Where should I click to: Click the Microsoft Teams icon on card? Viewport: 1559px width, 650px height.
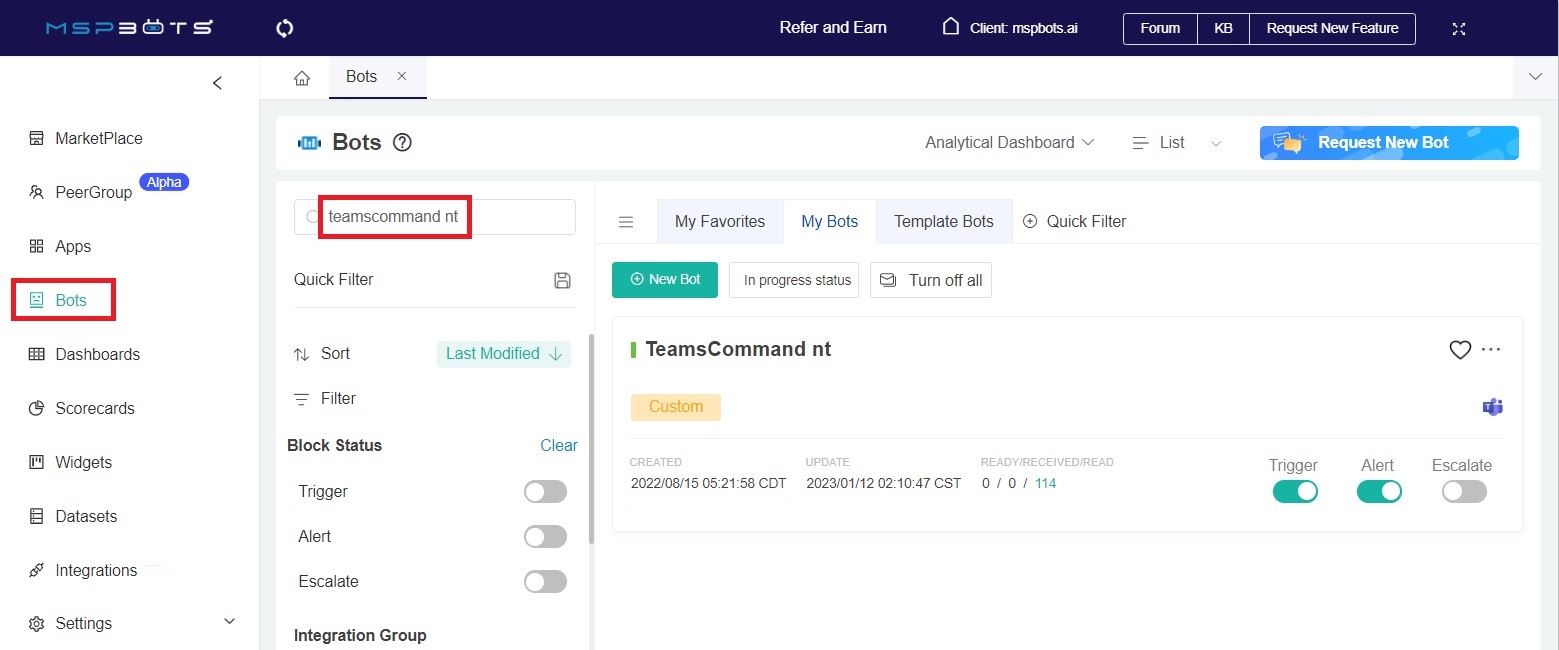tap(1492, 407)
